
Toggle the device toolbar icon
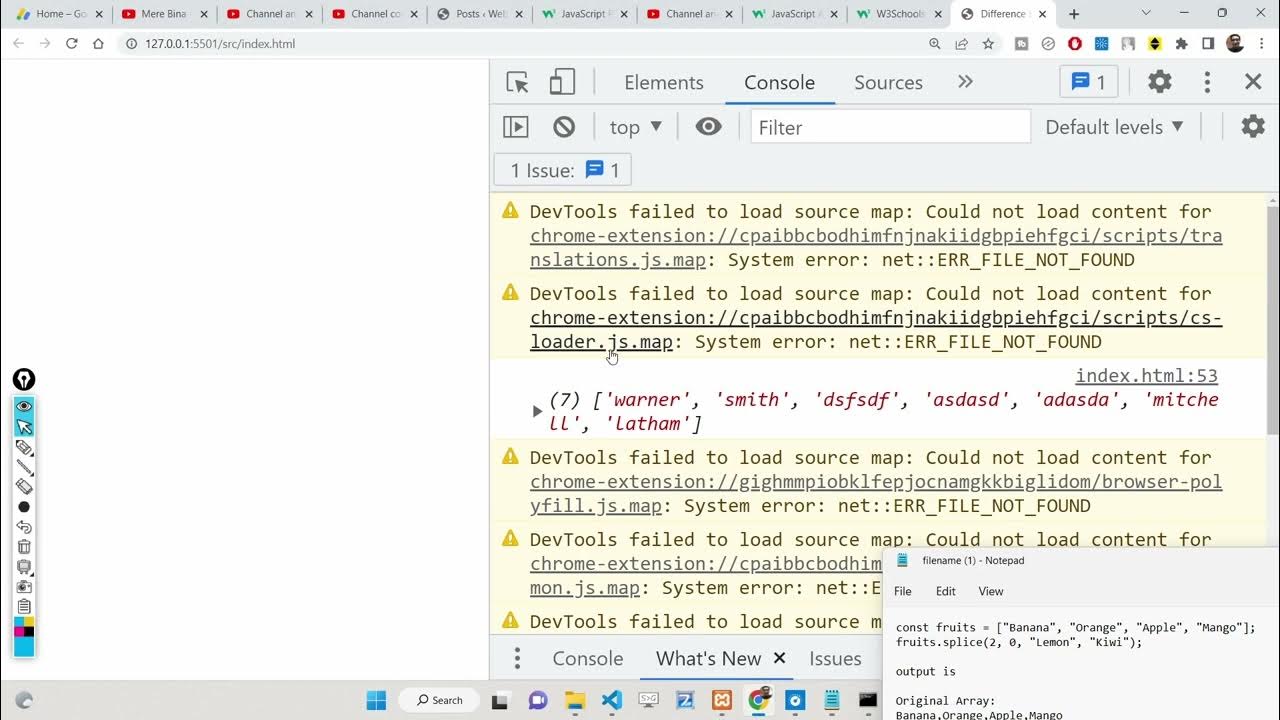(562, 83)
